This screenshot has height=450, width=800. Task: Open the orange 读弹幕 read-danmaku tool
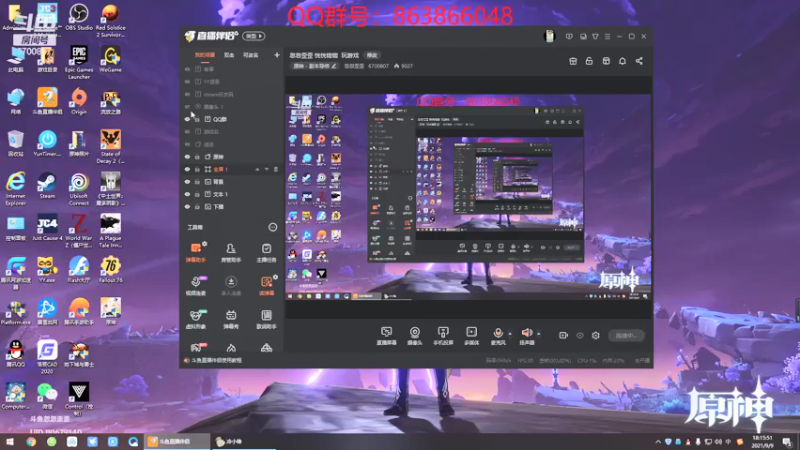pos(266,286)
